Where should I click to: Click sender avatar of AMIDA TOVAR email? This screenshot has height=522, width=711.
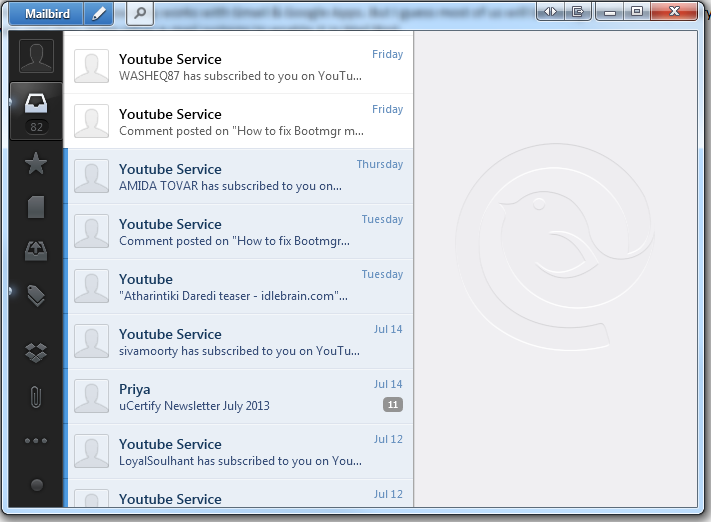click(x=92, y=176)
